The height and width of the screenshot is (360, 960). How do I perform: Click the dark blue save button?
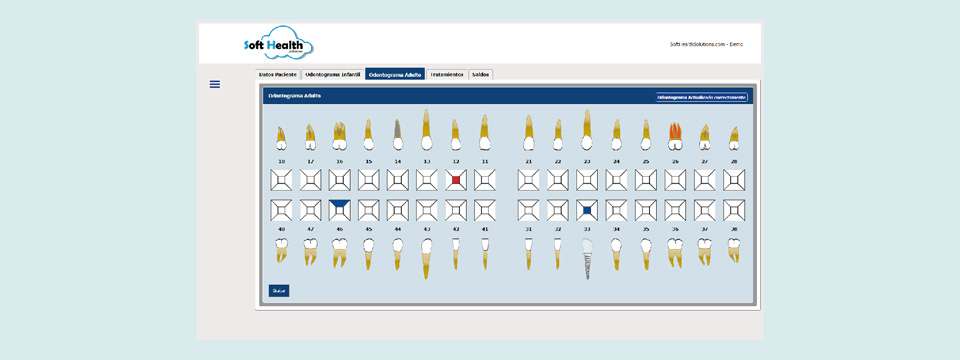coord(279,291)
